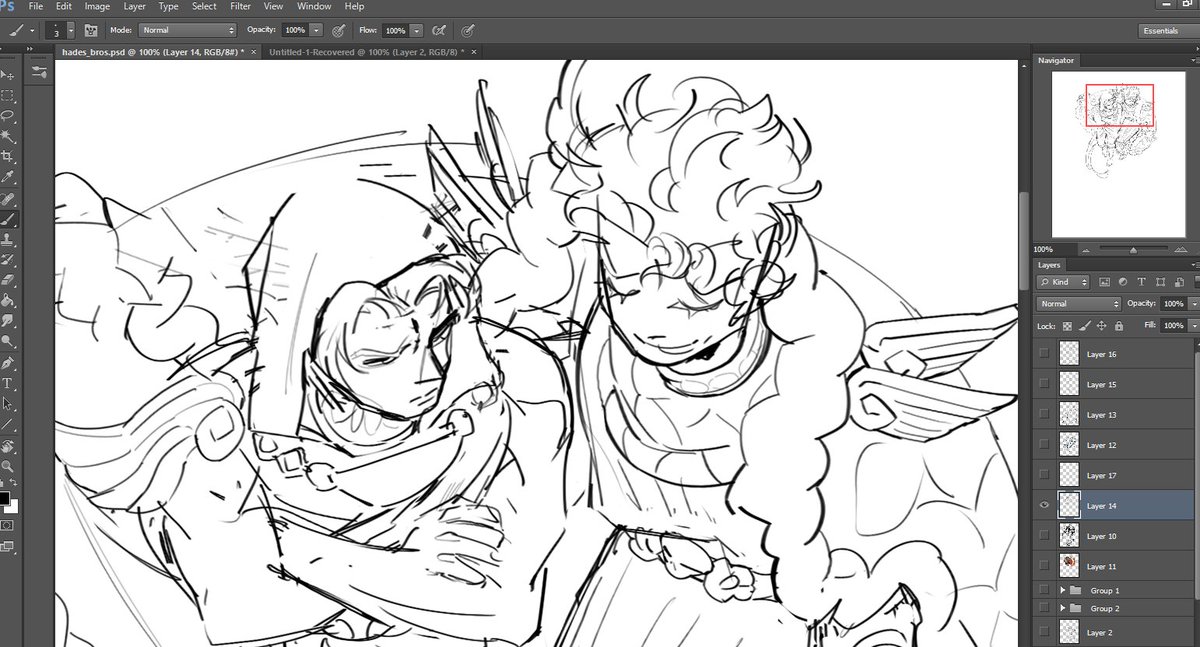Click the background color swatch
Screen dimensions: 1200x647
[11, 506]
